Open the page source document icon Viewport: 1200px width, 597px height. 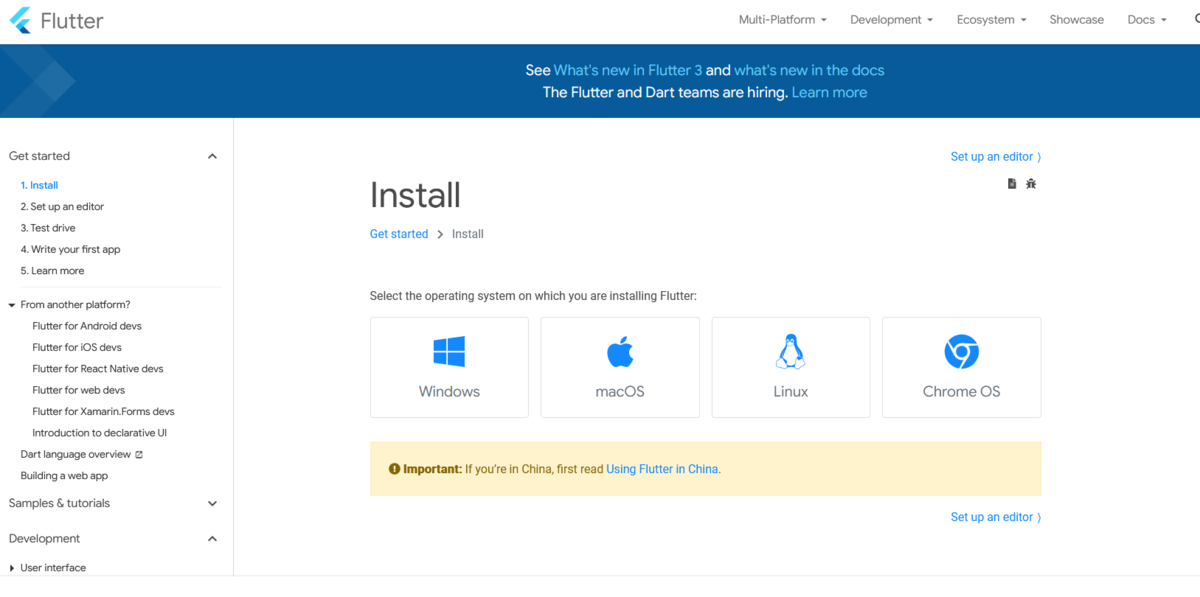1012,184
